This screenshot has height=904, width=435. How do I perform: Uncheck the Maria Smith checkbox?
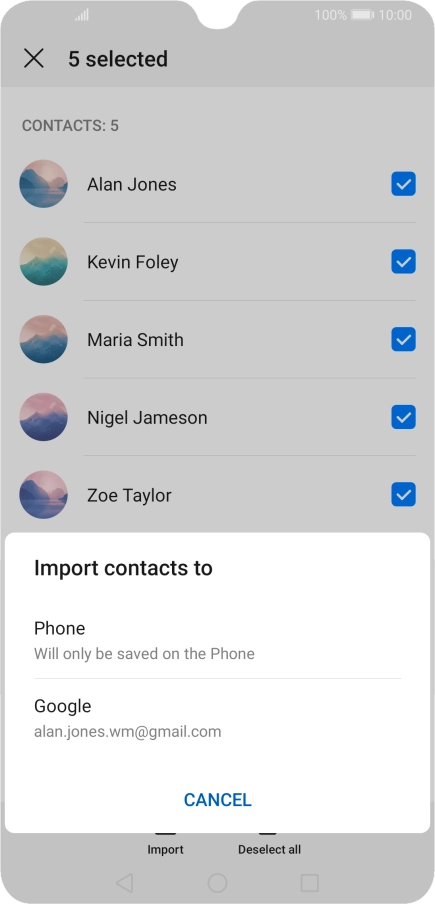click(x=403, y=340)
